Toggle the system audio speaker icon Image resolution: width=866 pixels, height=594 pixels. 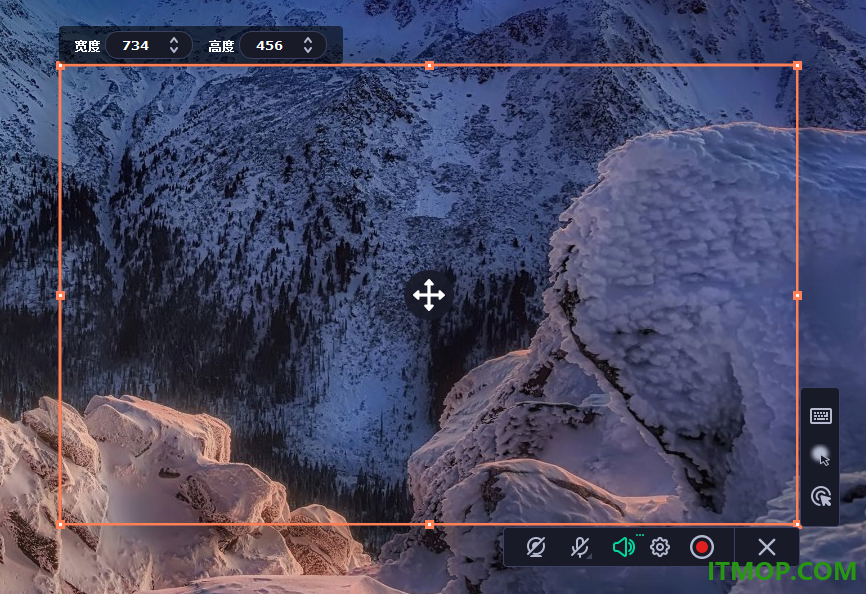pos(624,547)
